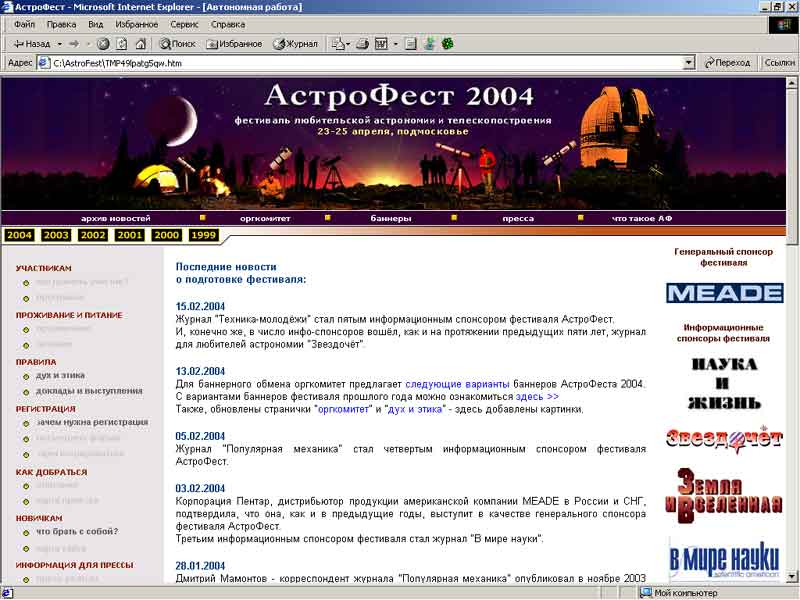Open the что такое АФ nav link
This screenshot has height=600, width=800.
coord(642,218)
